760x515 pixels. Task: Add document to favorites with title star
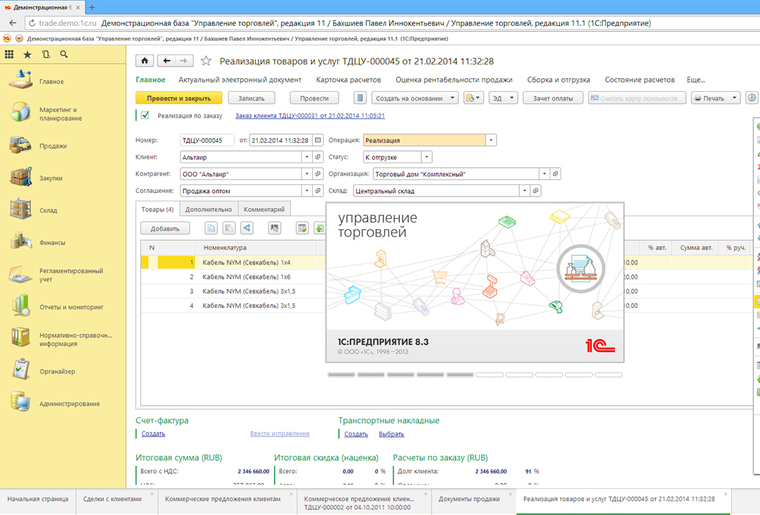208,60
